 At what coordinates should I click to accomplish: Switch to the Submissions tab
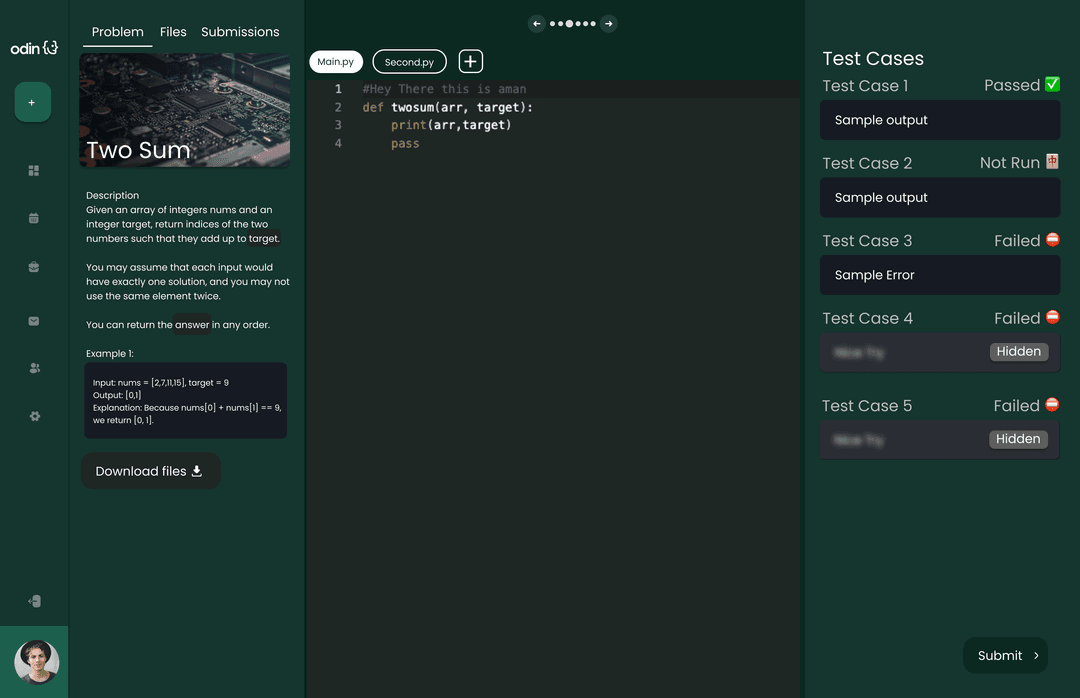[x=240, y=32]
